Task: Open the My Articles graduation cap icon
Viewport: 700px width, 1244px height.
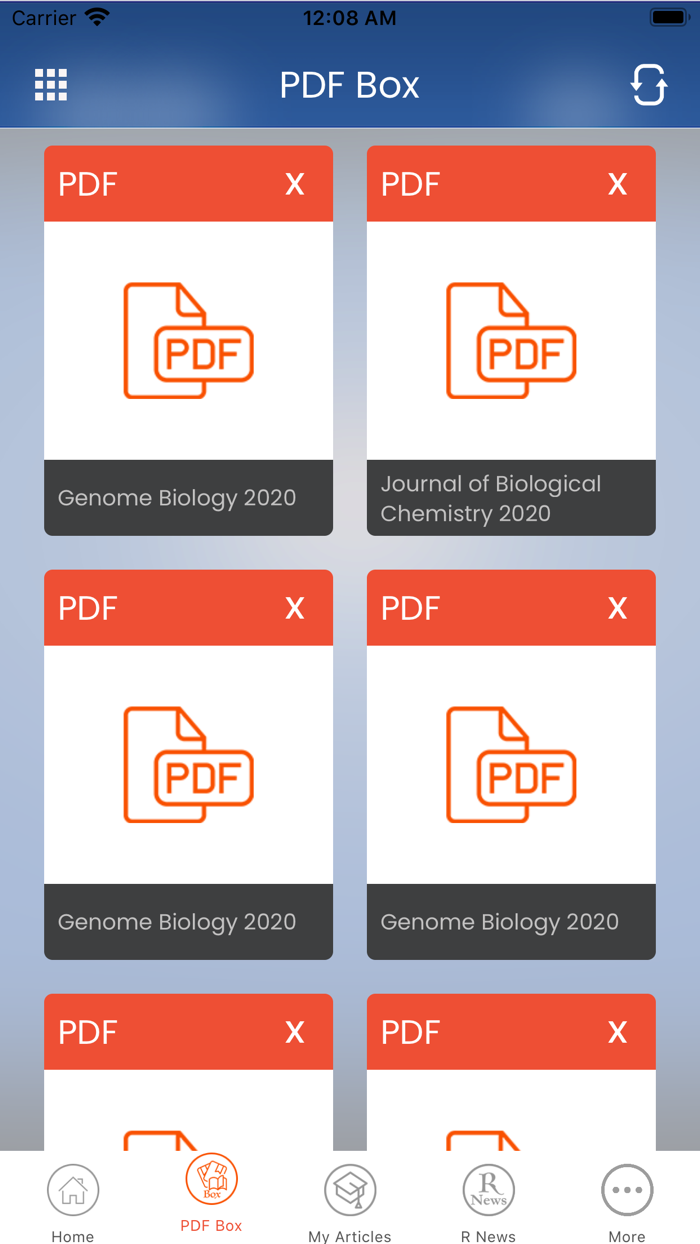Action: [349, 1190]
